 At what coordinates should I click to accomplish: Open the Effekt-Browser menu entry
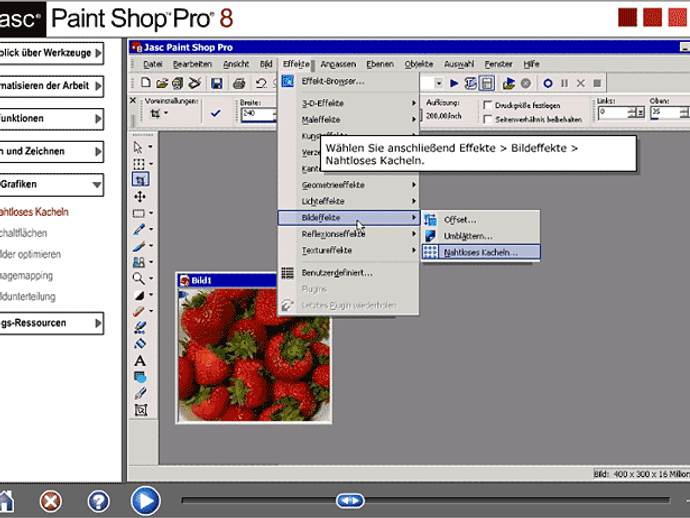pos(348,81)
